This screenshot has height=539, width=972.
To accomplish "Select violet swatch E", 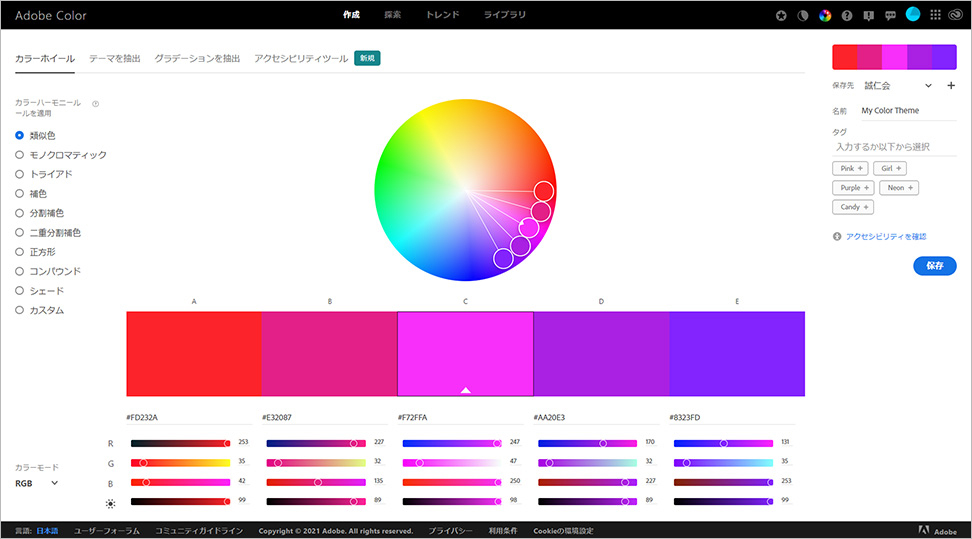I will tap(737, 354).
